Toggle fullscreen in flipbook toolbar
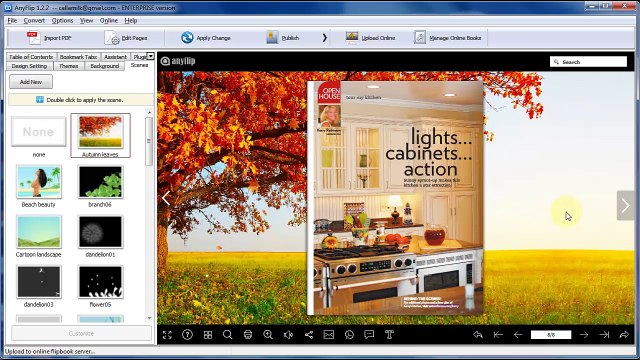Screen dimensions: 640x360 167,335
